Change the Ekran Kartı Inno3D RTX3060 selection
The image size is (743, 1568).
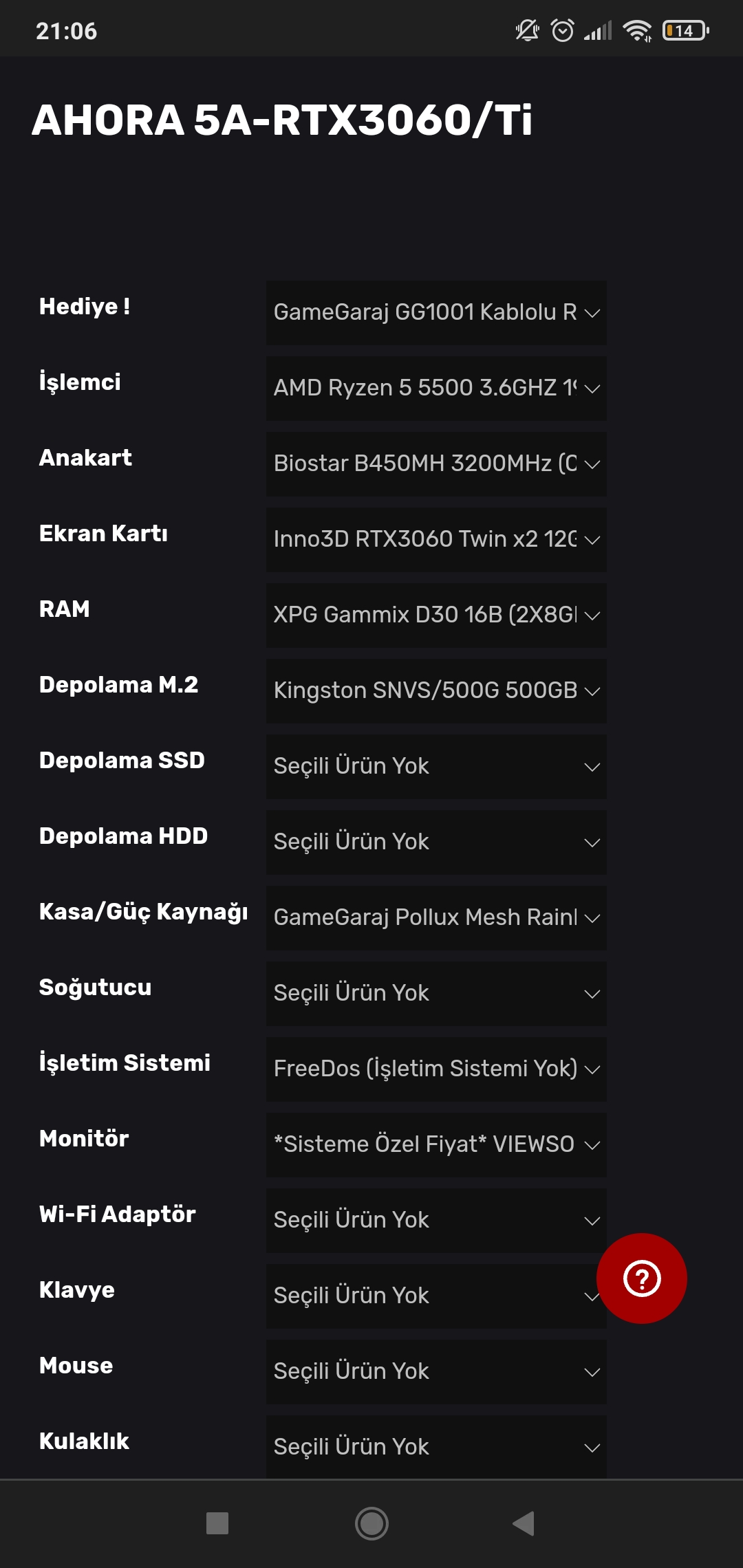click(x=436, y=540)
